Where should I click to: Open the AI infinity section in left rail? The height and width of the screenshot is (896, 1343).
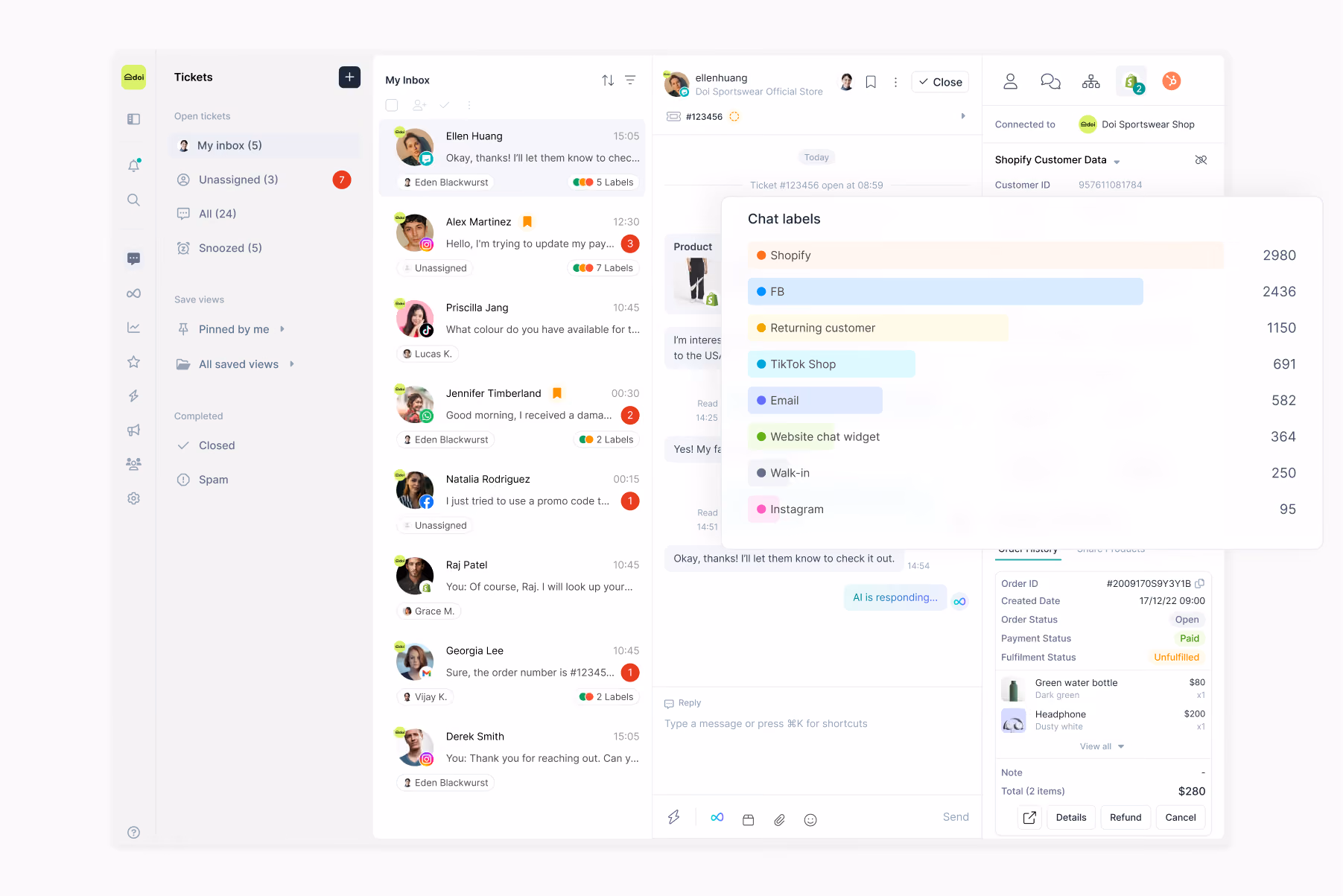point(134,293)
